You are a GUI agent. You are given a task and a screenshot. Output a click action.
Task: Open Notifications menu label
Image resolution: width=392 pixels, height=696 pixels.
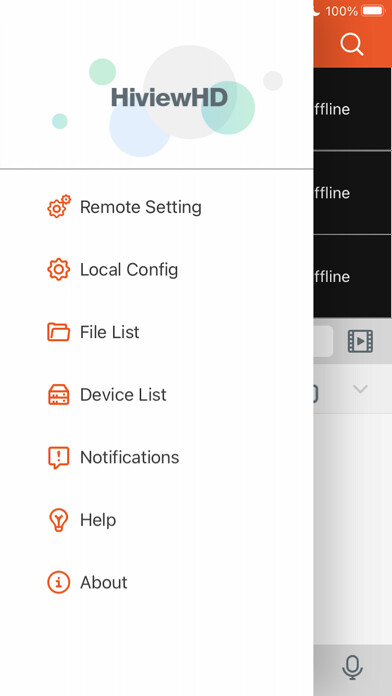pyautogui.click(x=130, y=457)
